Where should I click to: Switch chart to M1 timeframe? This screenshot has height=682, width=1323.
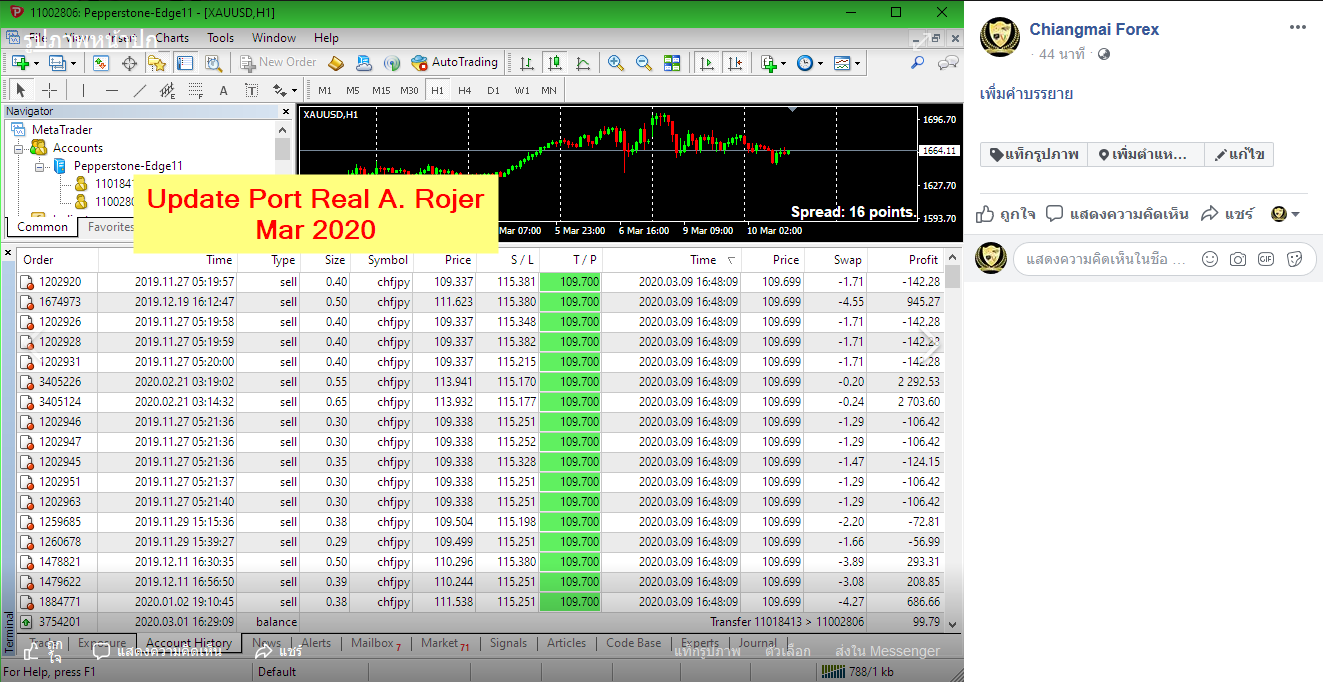(x=325, y=90)
